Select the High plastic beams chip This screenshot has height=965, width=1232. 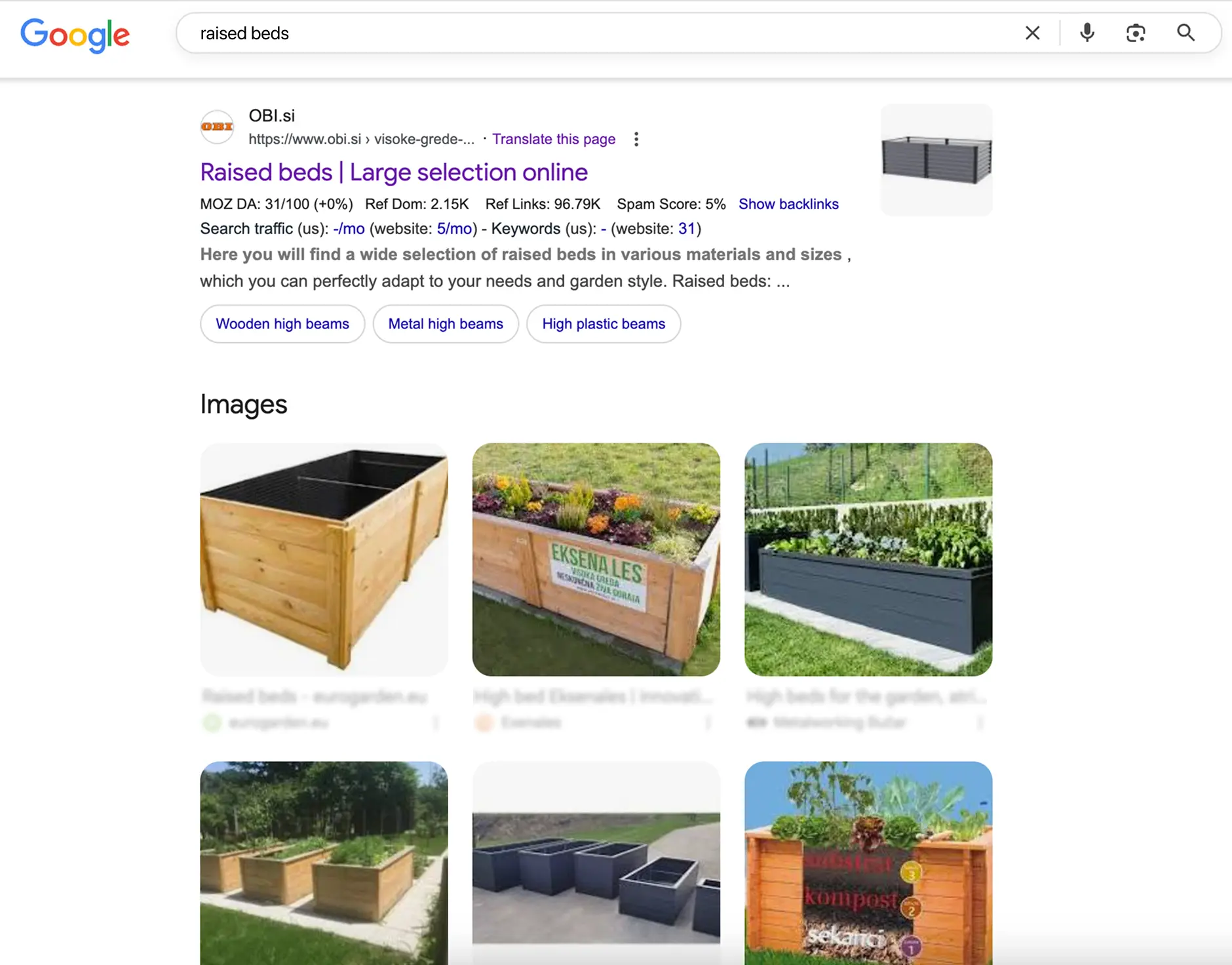(x=604, y=324)
